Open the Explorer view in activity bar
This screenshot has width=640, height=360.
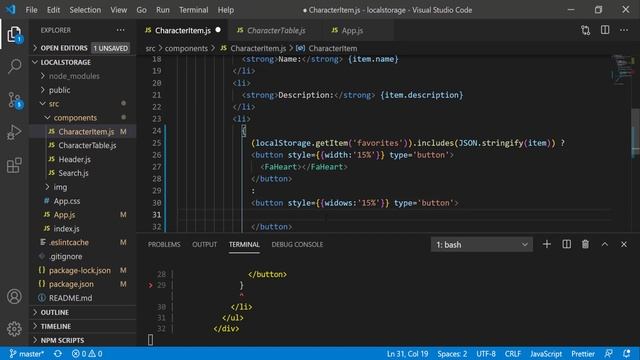click(x=14, y=35)
